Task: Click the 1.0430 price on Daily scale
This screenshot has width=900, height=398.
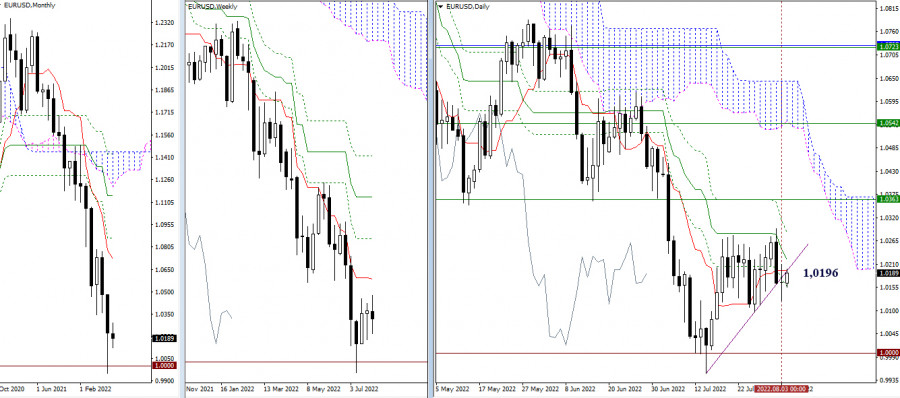Action: tap(888, 171)
